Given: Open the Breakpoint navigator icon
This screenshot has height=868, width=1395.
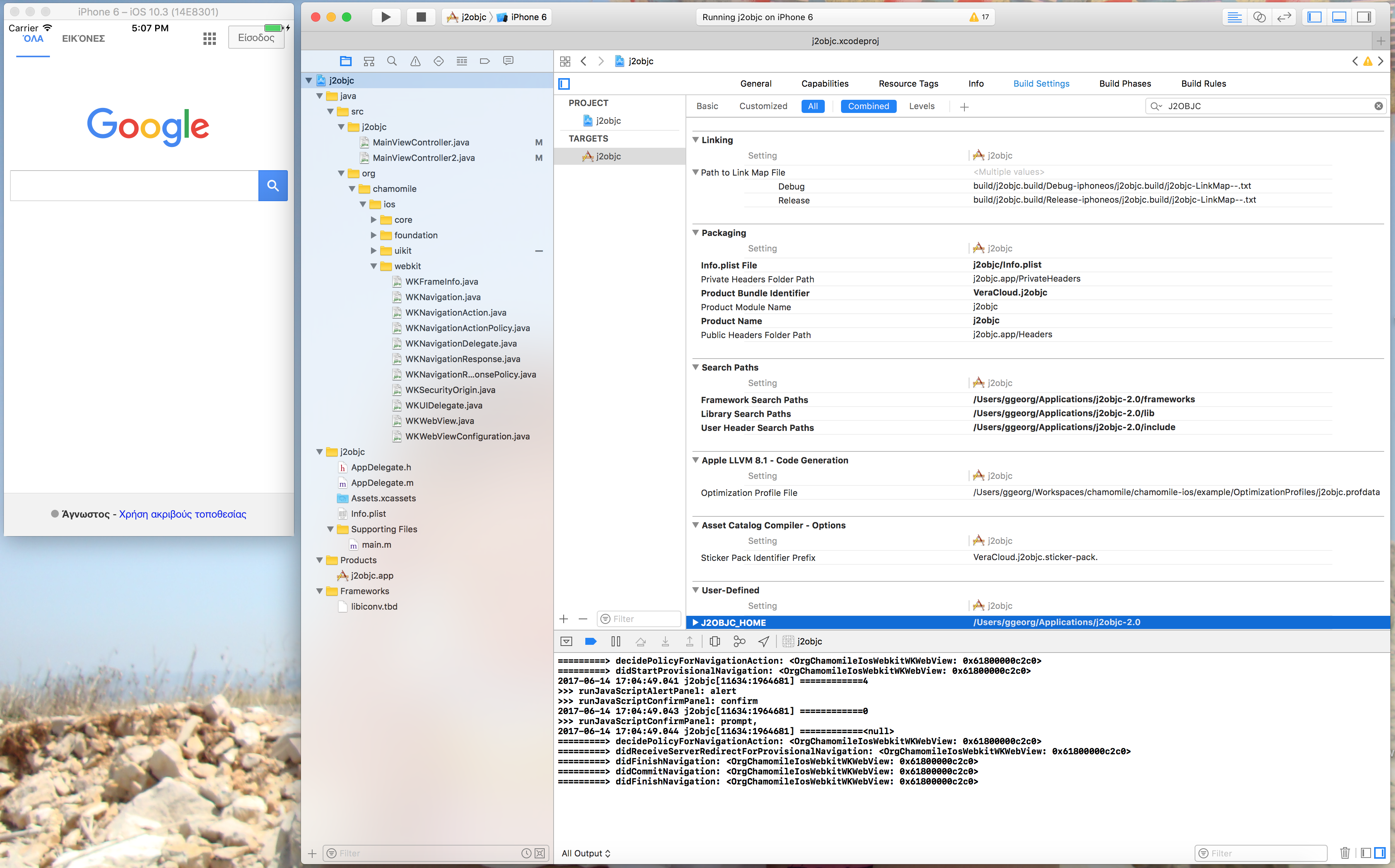Looking at the screenshot, I should (484, 61).
